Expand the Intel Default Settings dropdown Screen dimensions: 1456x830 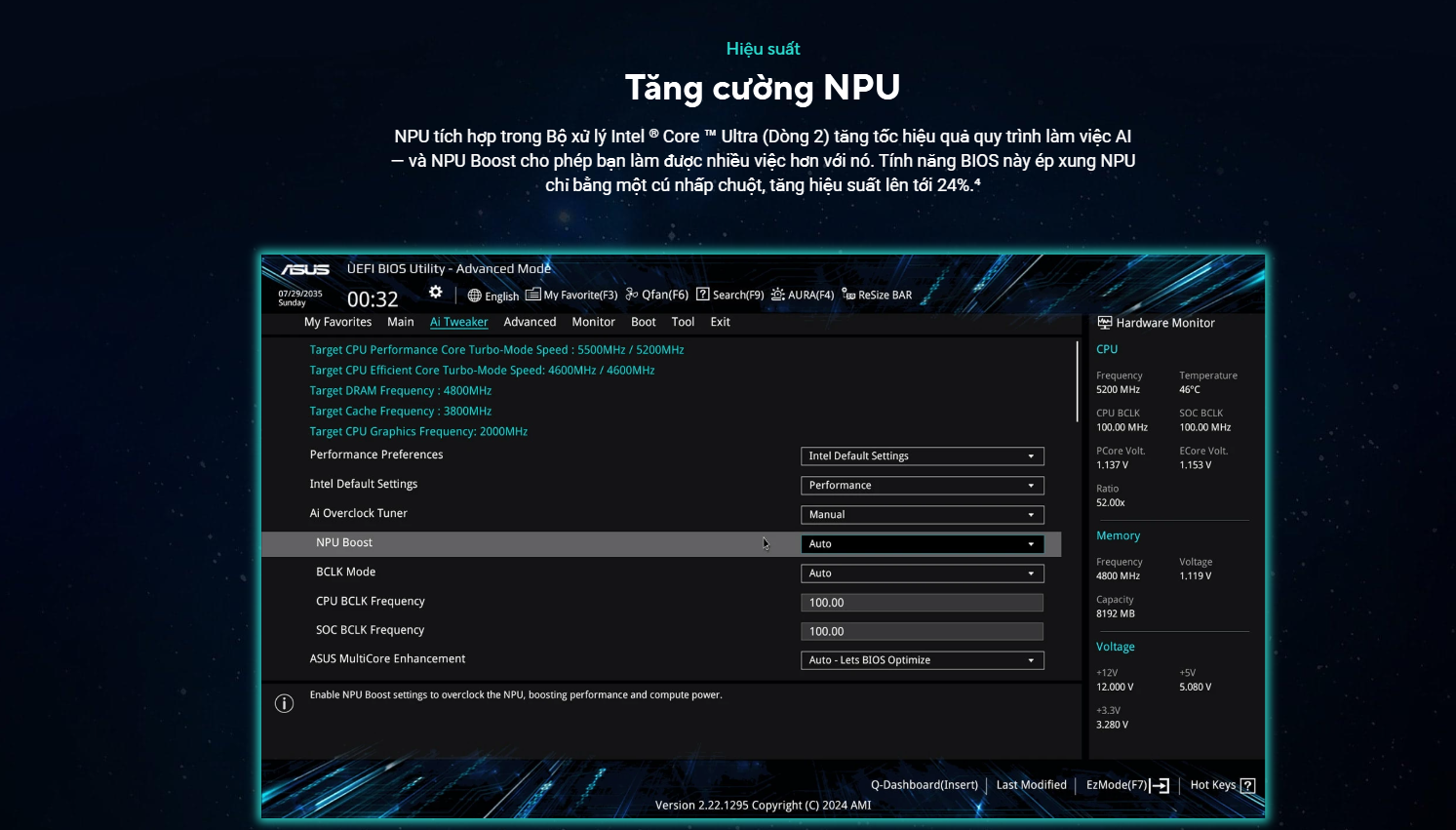click(x=922, y=486)
